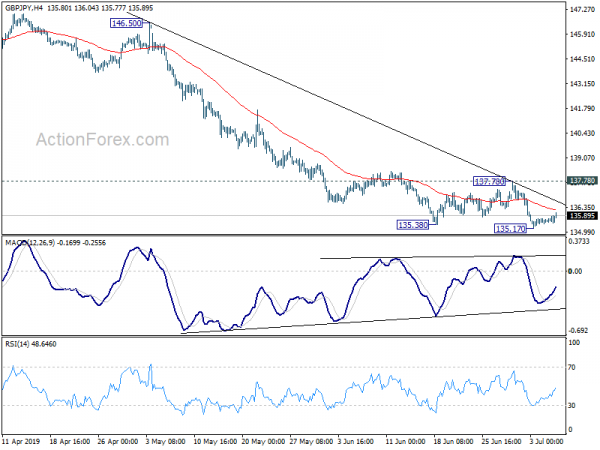
Task: Click the 27 May 08:00 date label
Action: point(311,441)
